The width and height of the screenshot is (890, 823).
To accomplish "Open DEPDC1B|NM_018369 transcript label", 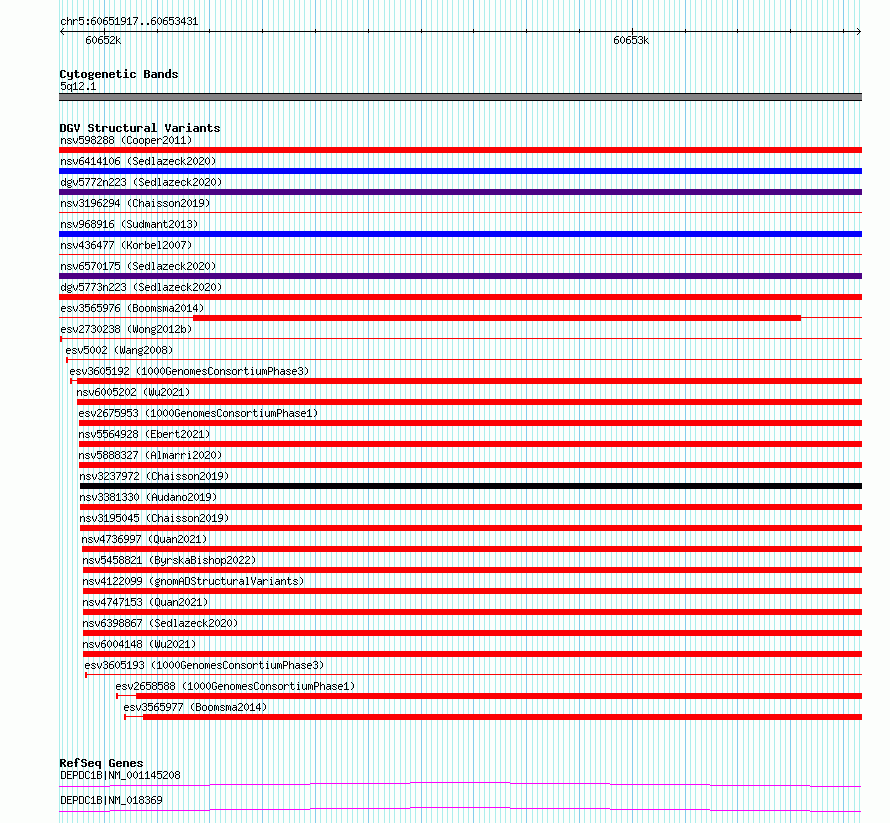I will pos(111,800).
